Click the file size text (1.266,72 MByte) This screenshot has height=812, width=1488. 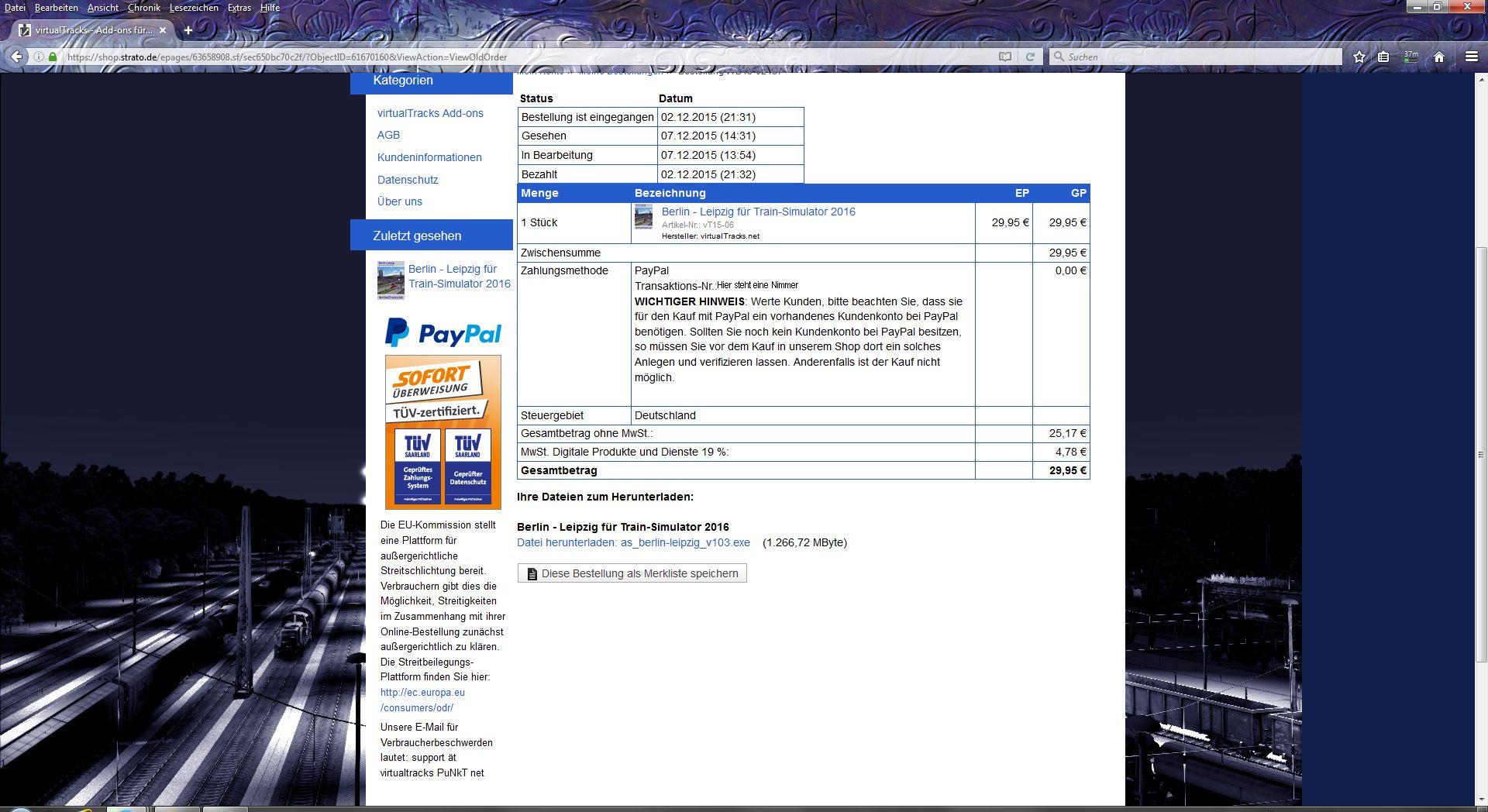click(804, 542)
